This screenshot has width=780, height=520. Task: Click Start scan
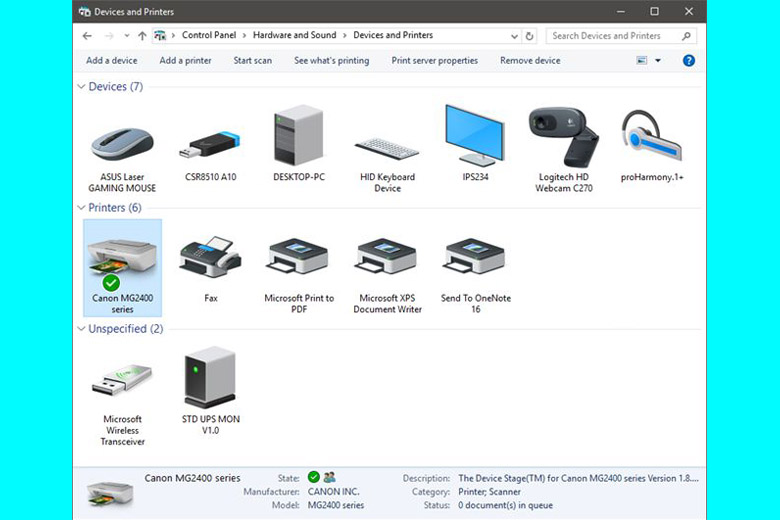pos(253,61)
